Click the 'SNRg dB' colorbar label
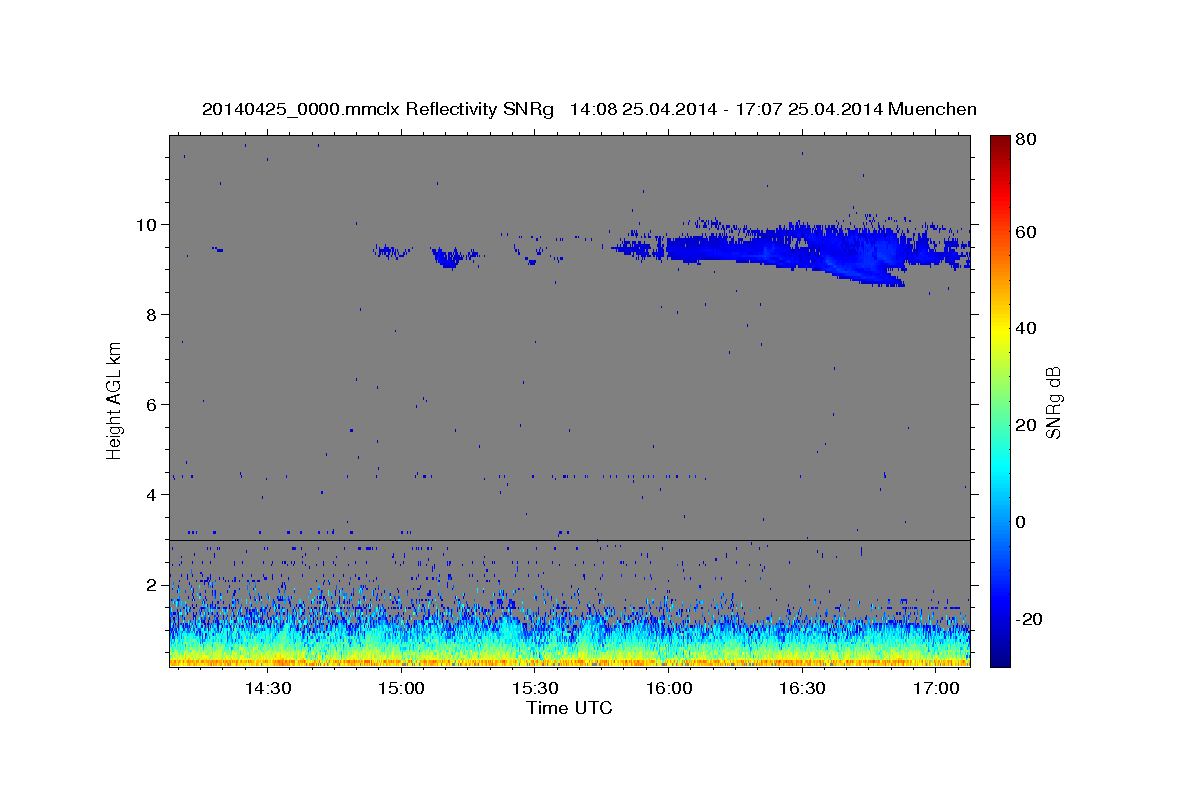Screen dimensions: 1200x800 1052,402
